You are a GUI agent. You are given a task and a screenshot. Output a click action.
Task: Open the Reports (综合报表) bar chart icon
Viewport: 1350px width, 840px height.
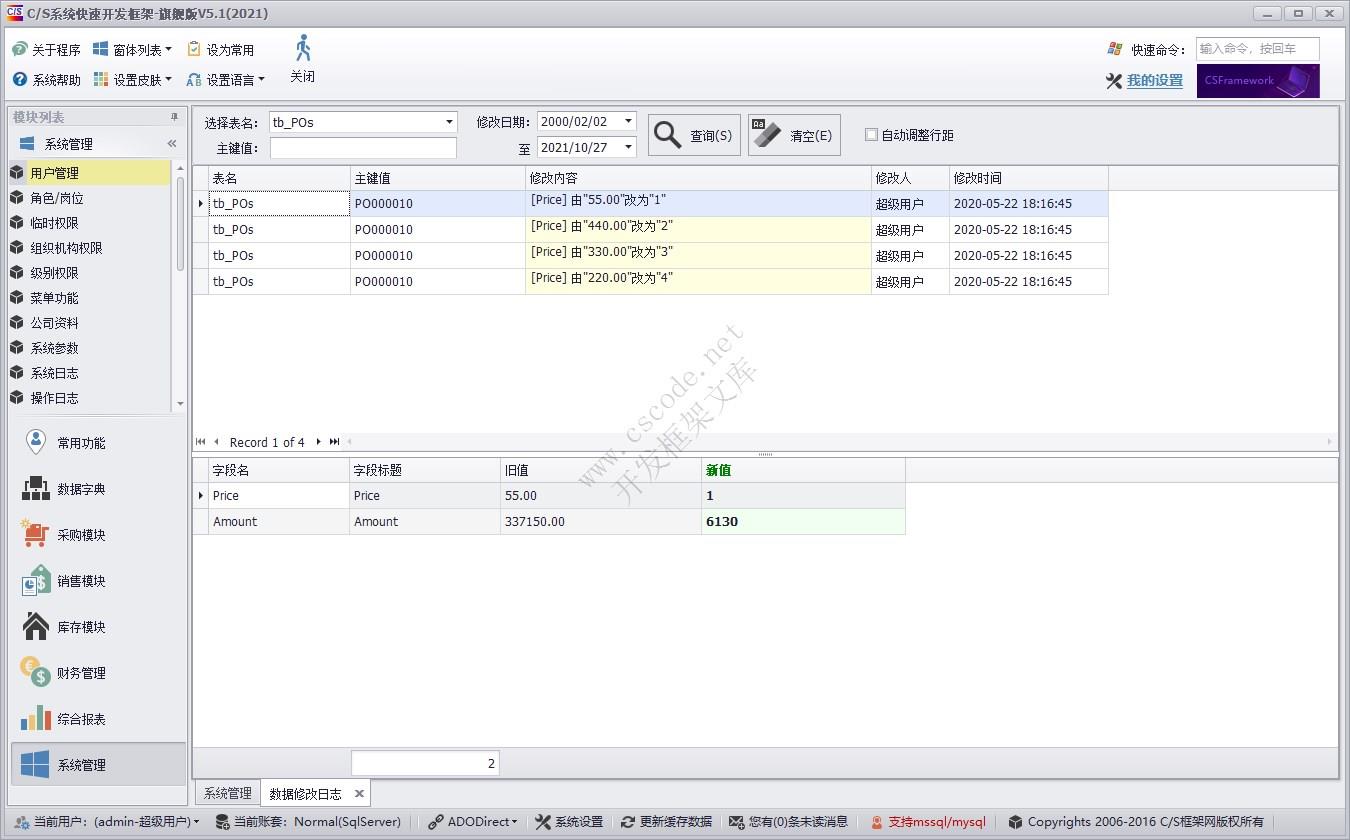36,719
